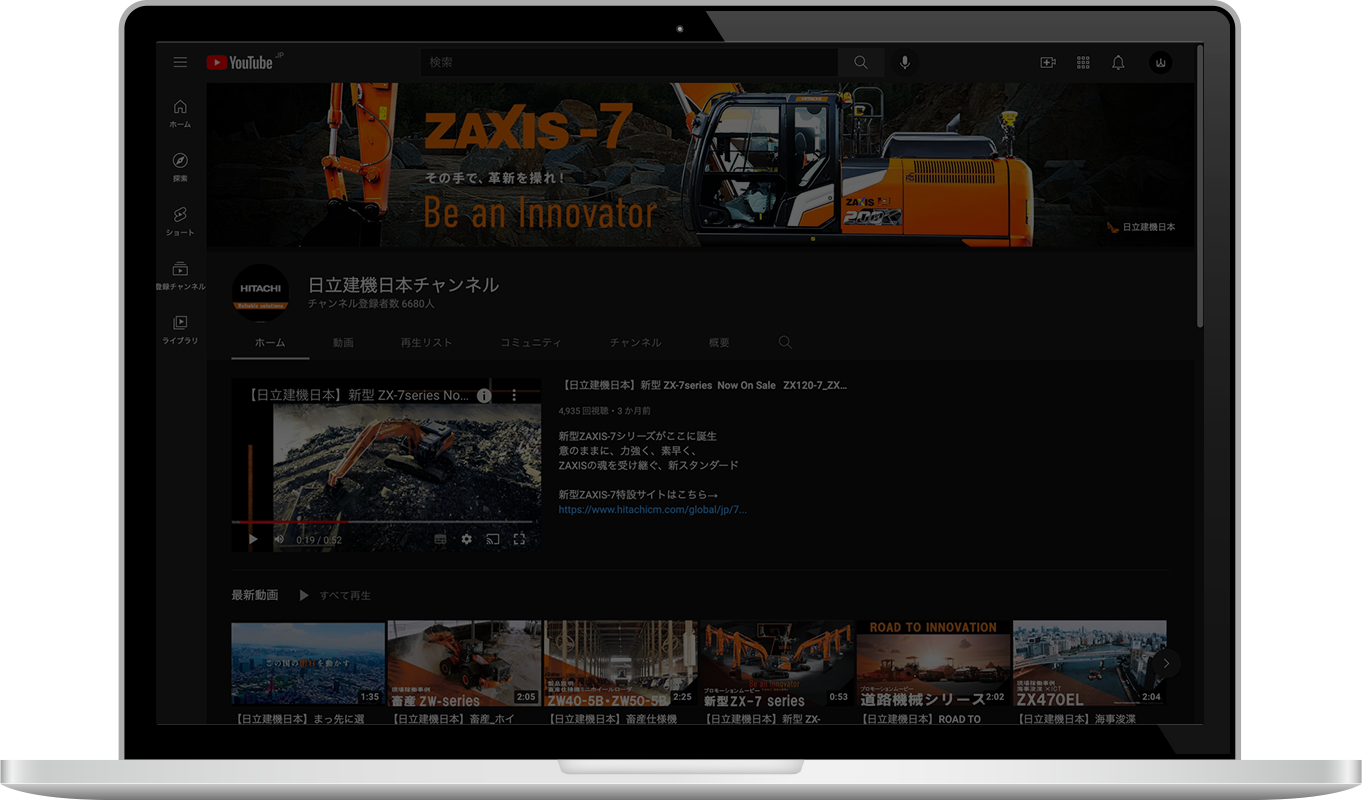The image size is (1362, 800).
Task: Open player three-dot more menu
Action: pos(514,395)
